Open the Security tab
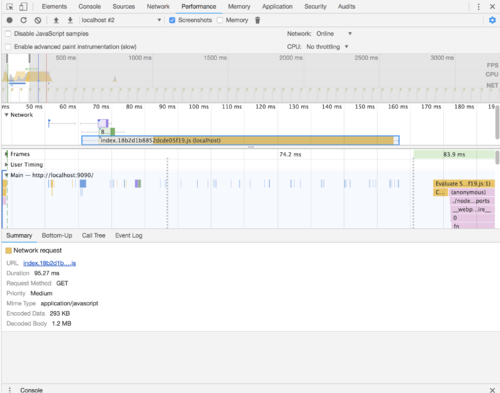Screen dimensions: 500x393 315,7
